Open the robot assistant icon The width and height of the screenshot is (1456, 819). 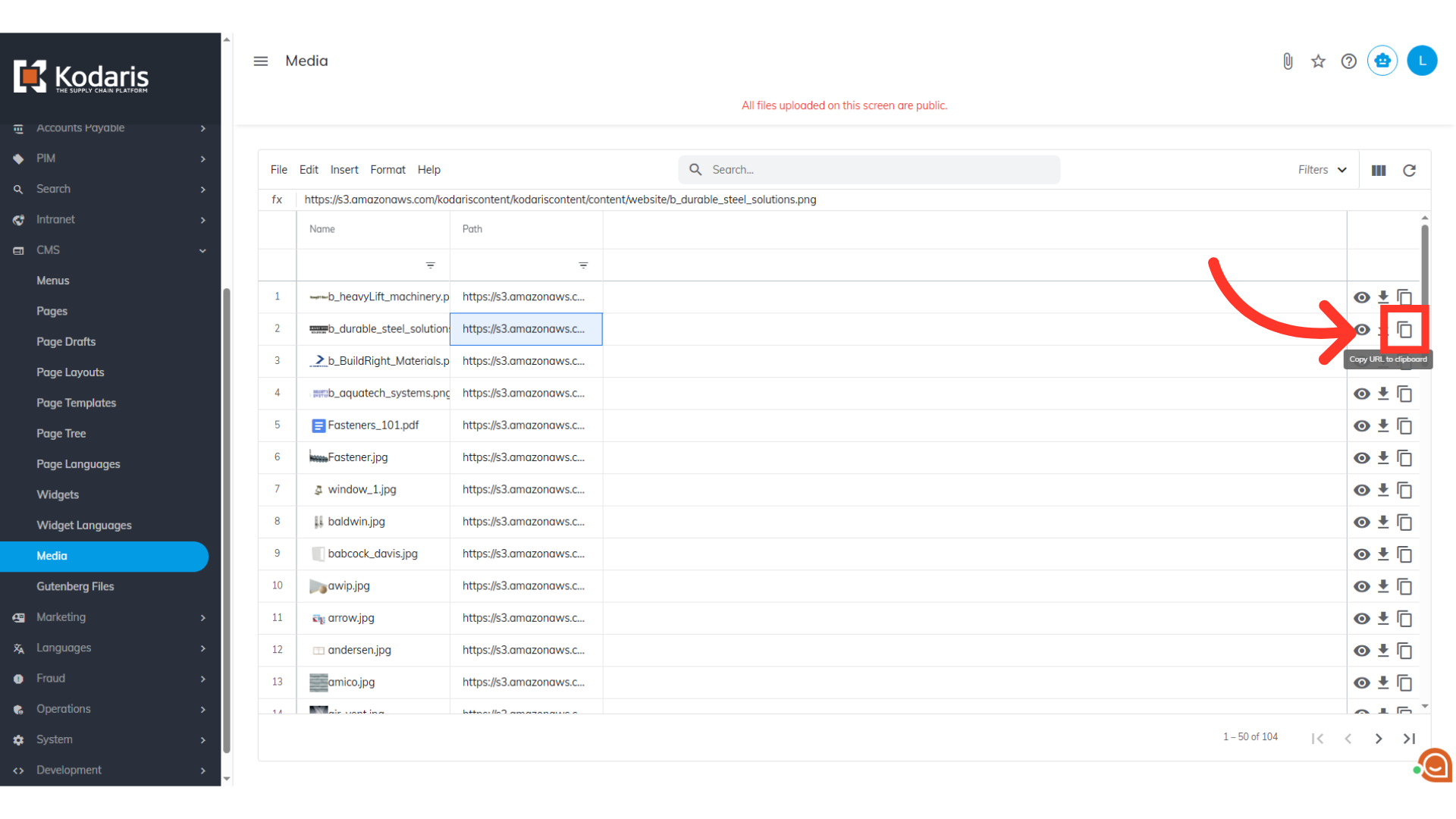(x=1382, y=61)
